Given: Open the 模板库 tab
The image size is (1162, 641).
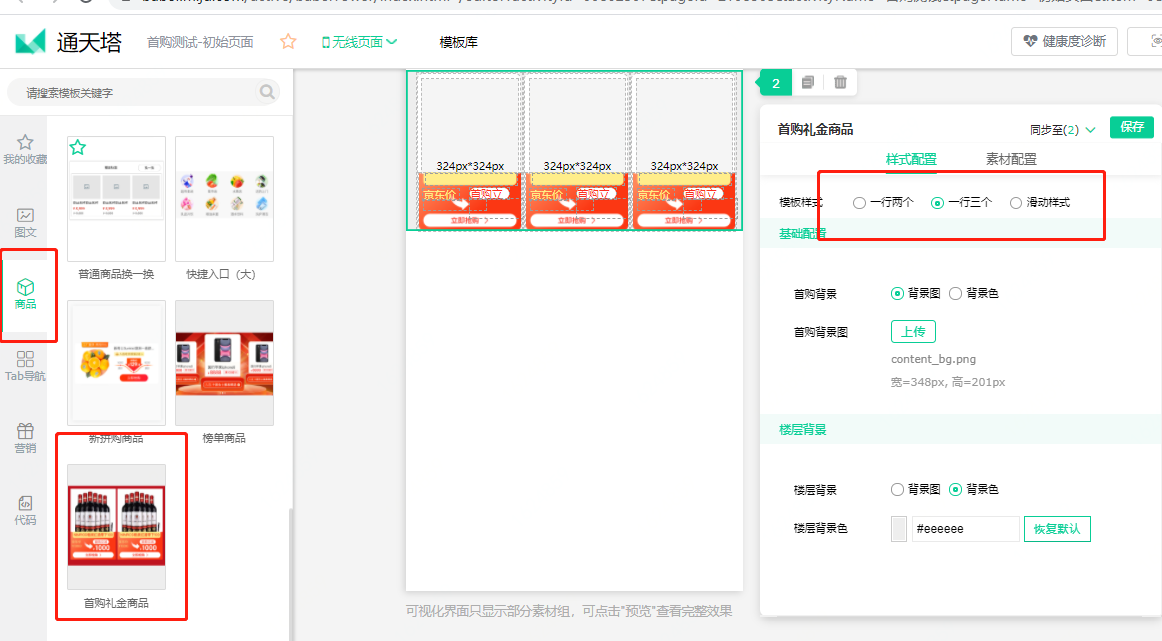Looking at the screenshot, I should [x=458, y=42].
